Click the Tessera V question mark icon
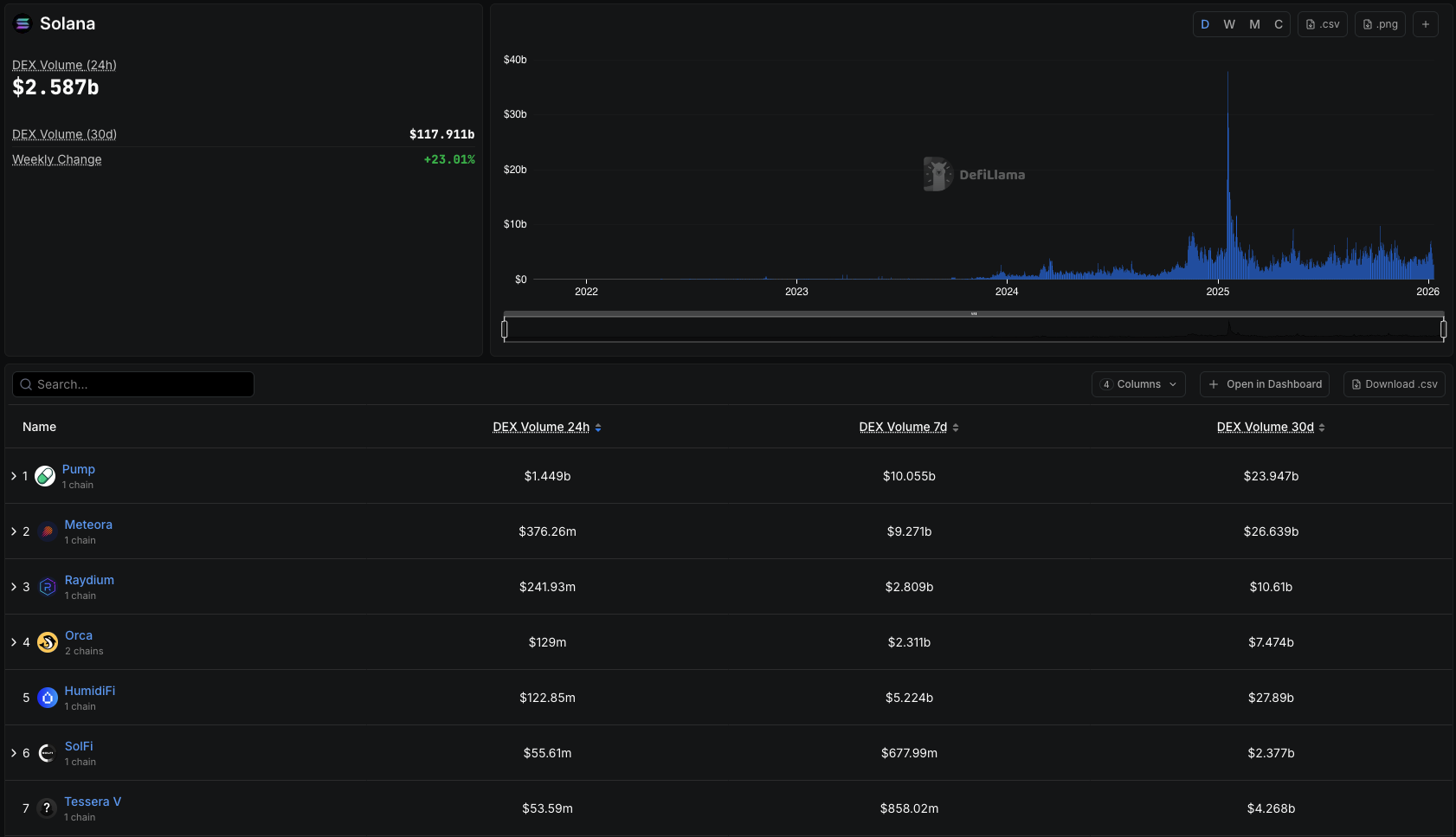The image size is (1456, 837). (47, 808)
